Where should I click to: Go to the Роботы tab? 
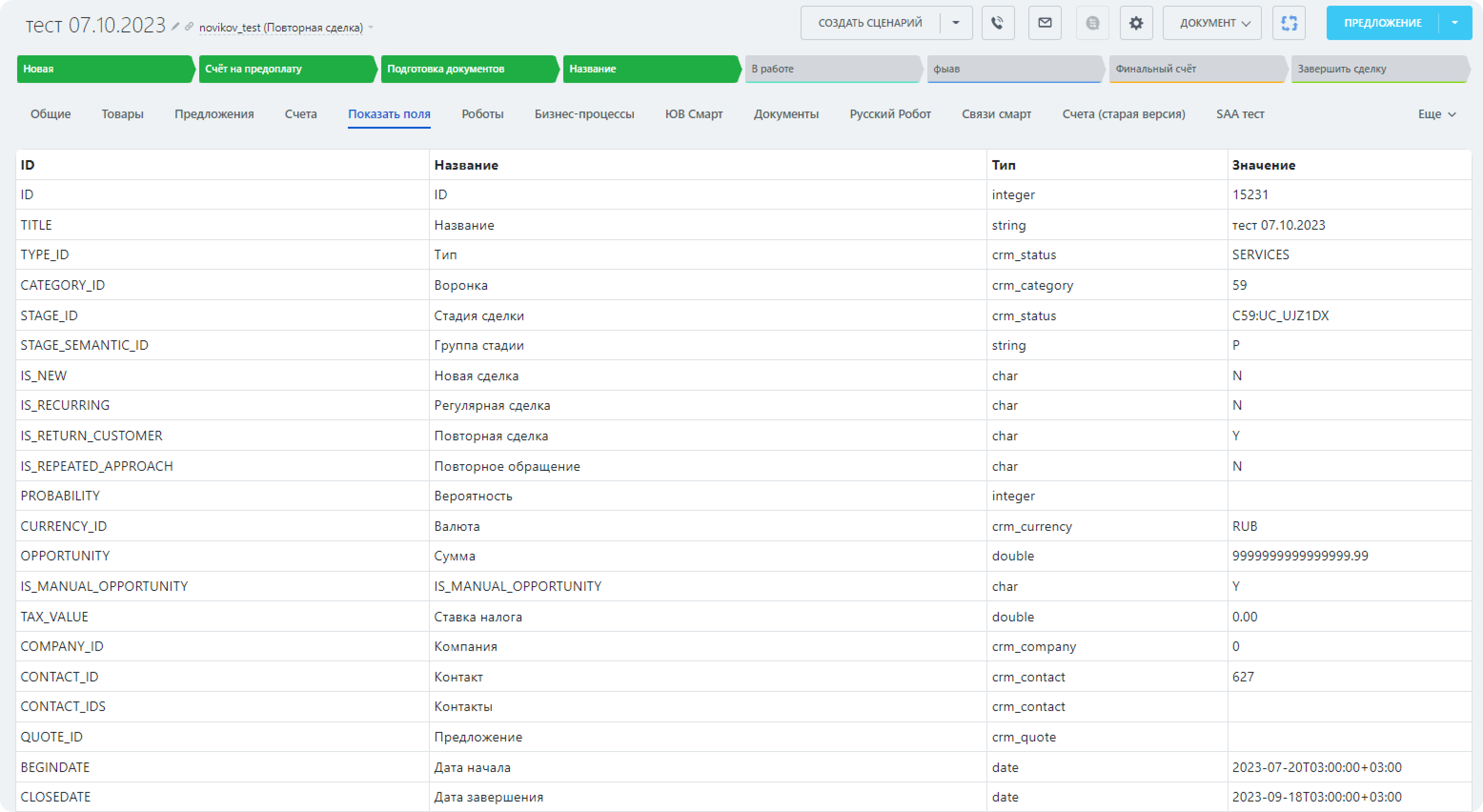[x=482, y=114]
